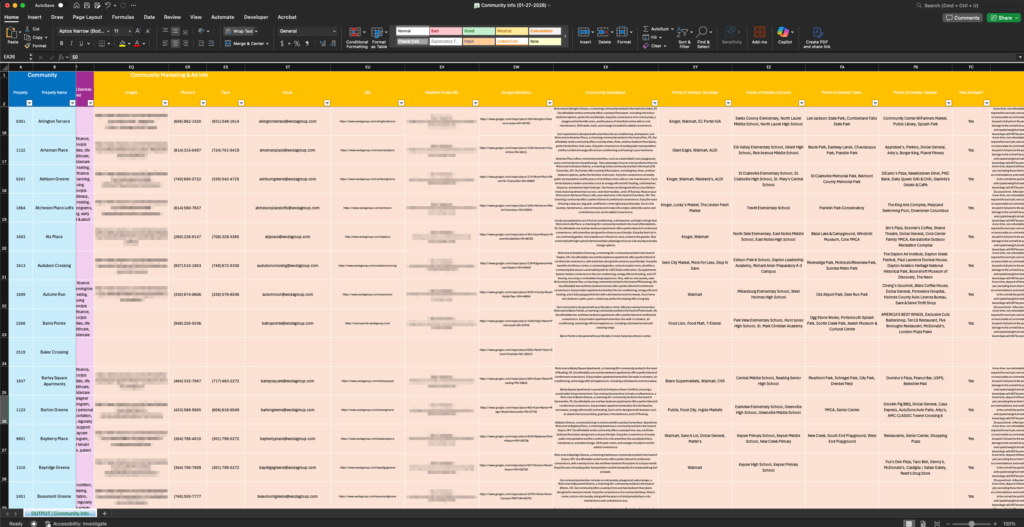The image size is (1024, 527).
Task: Open the Page Layout tab
Action: click(87, 17)
